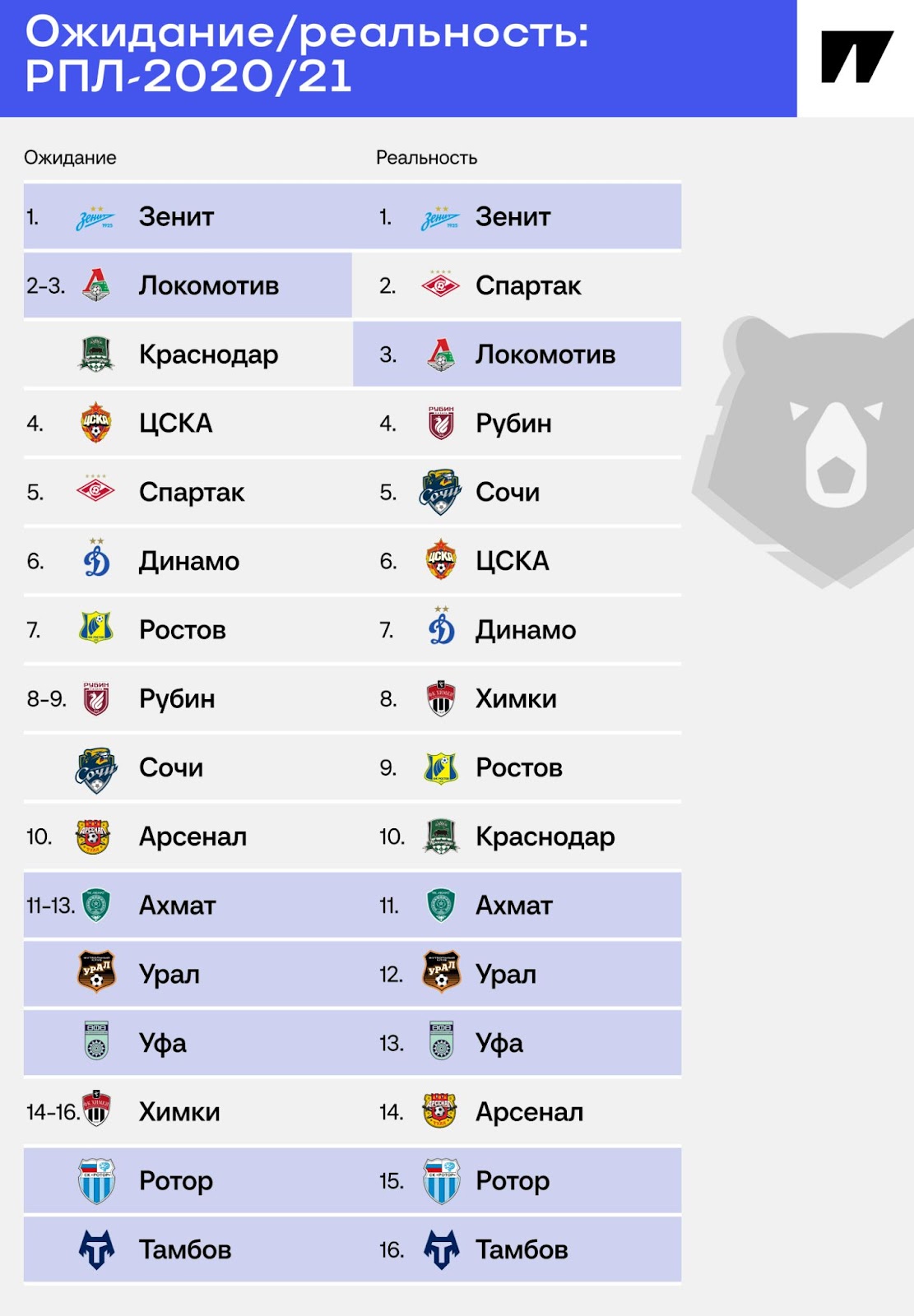Image resolution: width=914 pixels, height=1316 pixels.
Task: Select the Krasnodar crest in Ожидание column
Action: [96, 354]
